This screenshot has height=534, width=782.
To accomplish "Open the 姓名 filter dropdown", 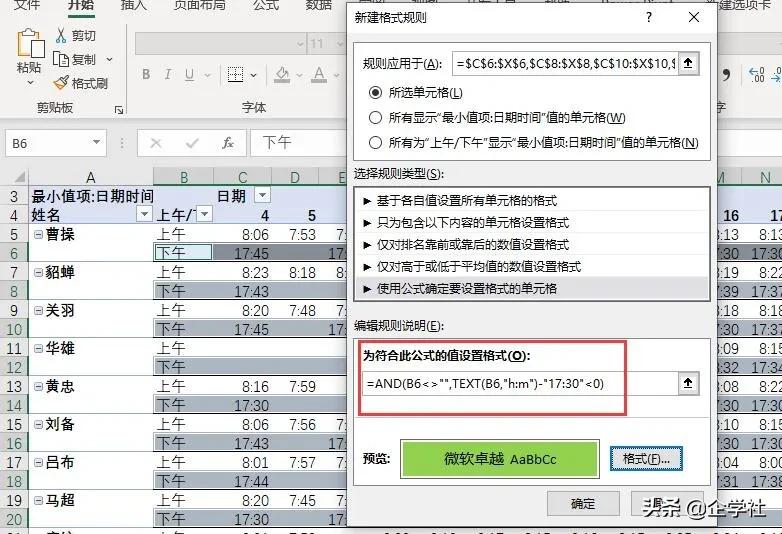I will pos(145,214).
